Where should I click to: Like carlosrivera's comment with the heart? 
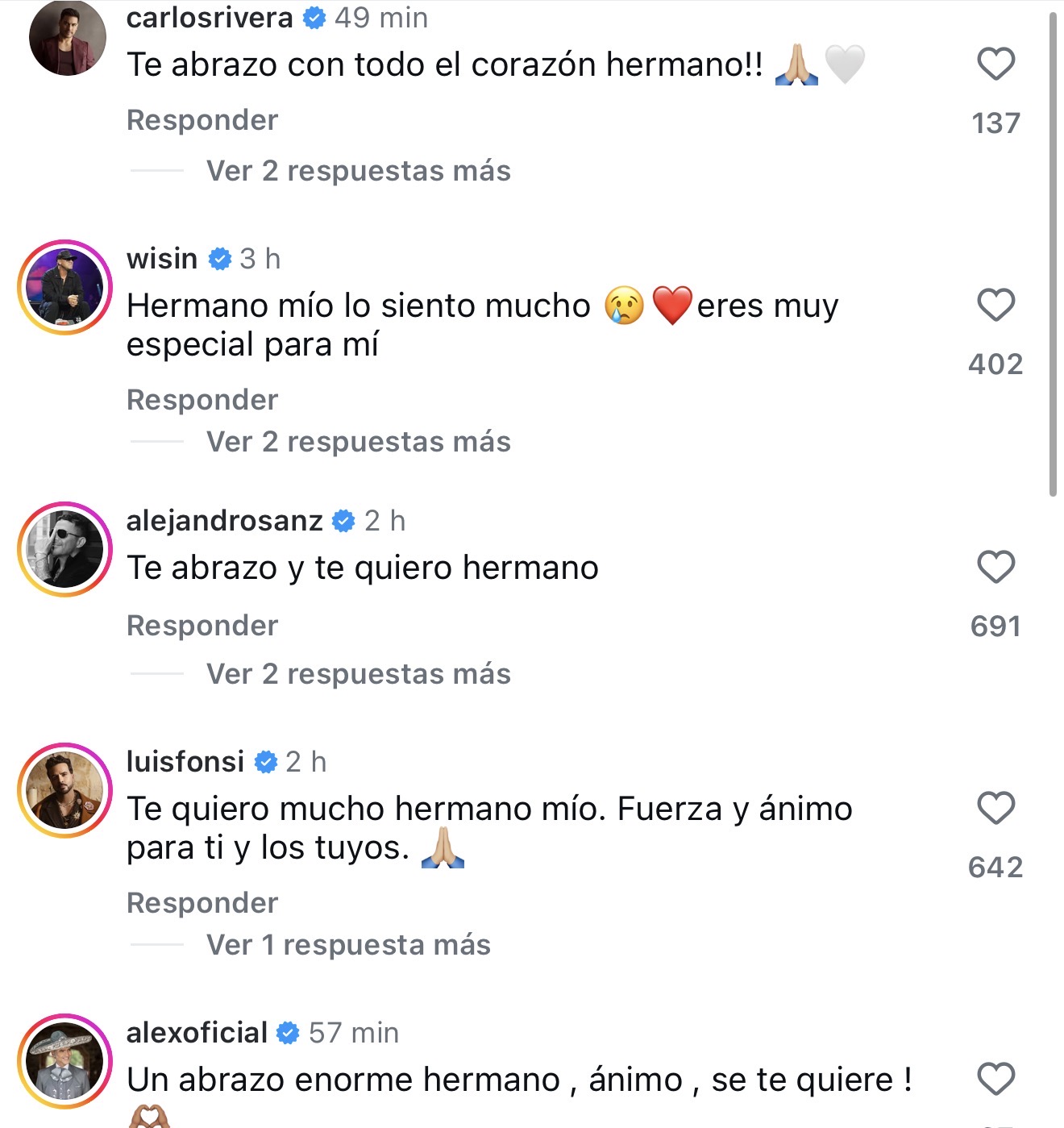point(995,65)
